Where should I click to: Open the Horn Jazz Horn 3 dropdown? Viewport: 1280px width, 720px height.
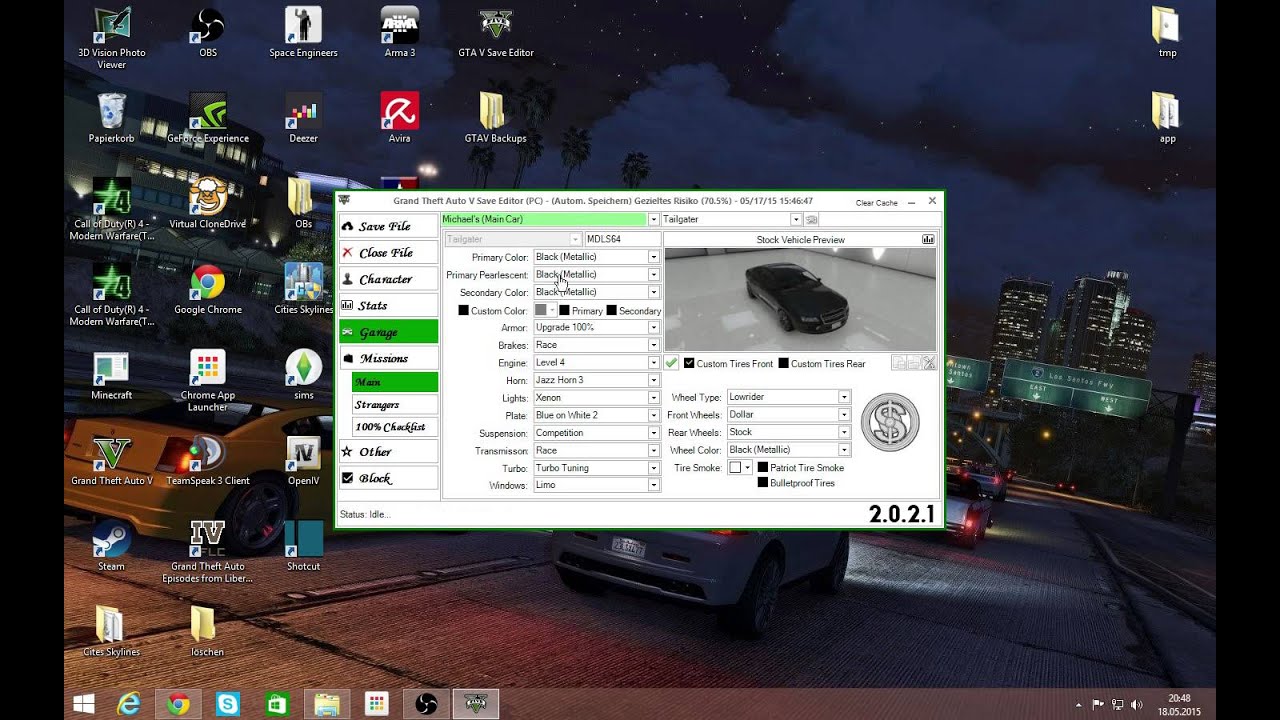coord(654,380)
